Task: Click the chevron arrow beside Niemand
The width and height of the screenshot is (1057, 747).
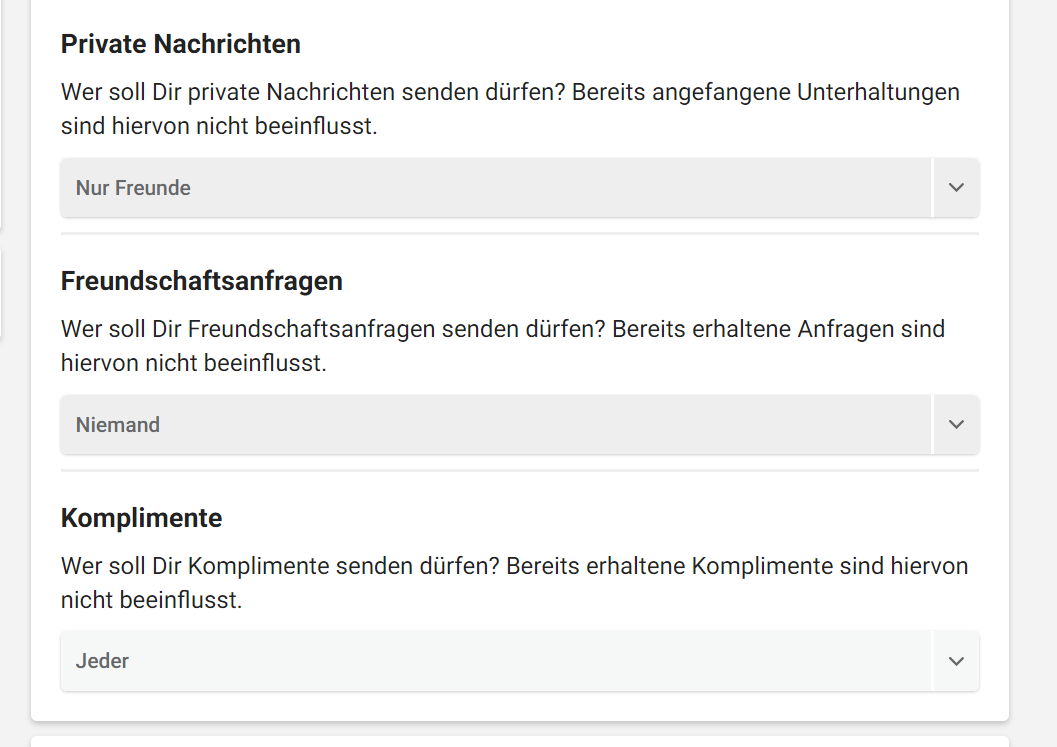Action: tap(956, 425)
